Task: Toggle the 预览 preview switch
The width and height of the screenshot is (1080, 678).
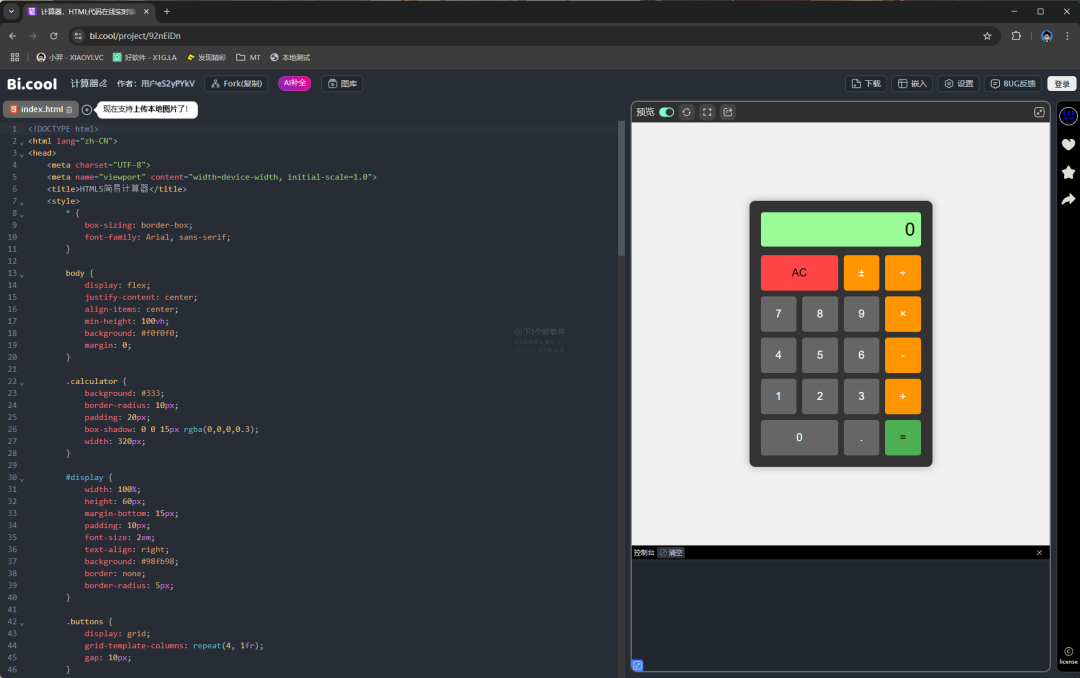Action: 666,112
